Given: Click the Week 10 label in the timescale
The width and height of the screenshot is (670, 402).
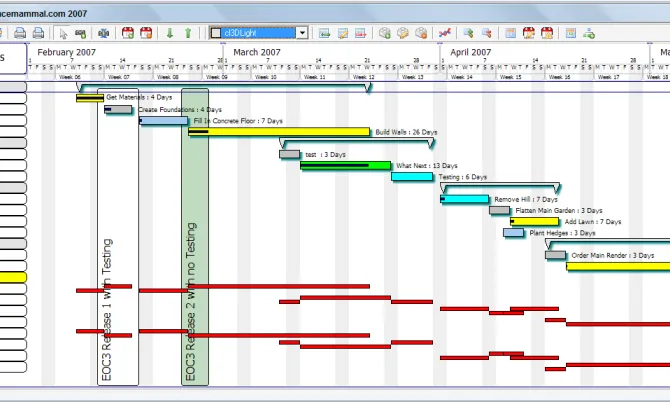Looking at the screenshot, I should pyautogui.click(x=266, y=77).
